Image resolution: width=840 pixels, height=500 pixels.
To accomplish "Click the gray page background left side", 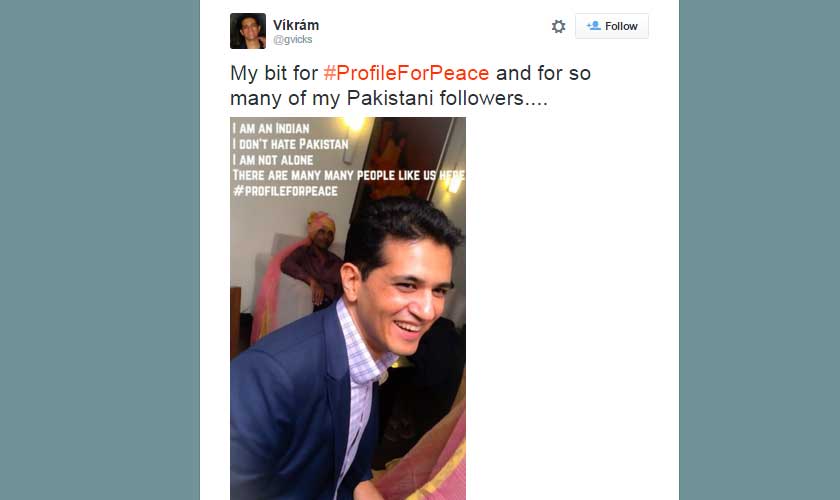I will point(100,250).
